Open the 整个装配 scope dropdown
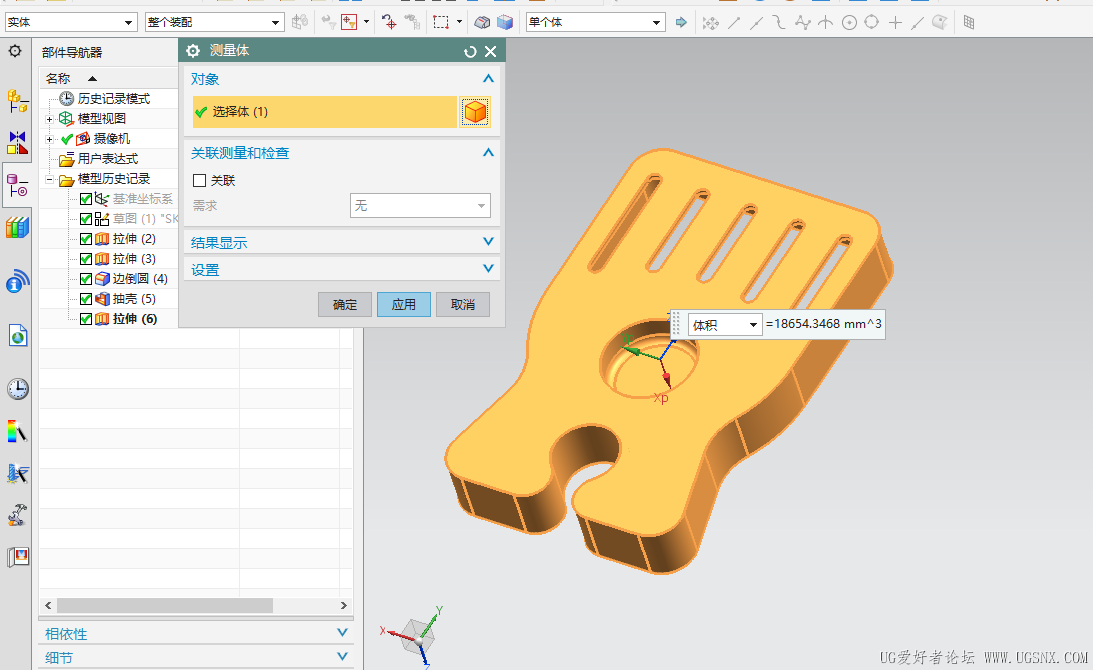Image resolution: width=1093 pixels, height=670 pixels. (x=215, y=22)
